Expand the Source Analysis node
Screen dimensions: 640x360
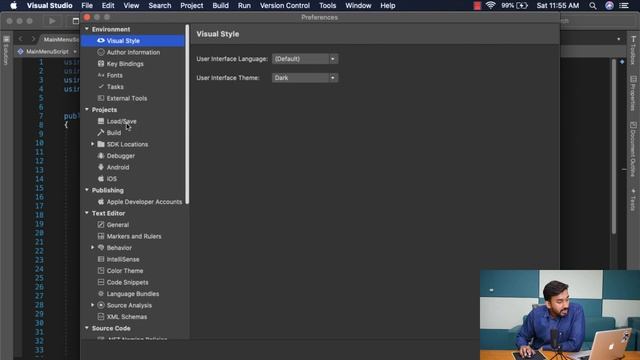click(x=93, y=305)
